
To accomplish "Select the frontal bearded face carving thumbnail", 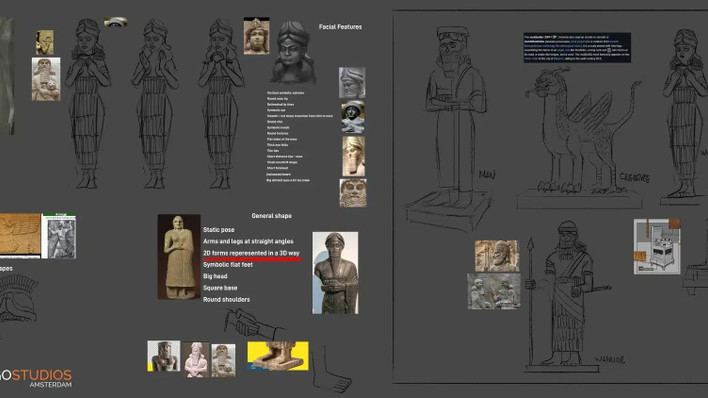I will pos(353,193).
